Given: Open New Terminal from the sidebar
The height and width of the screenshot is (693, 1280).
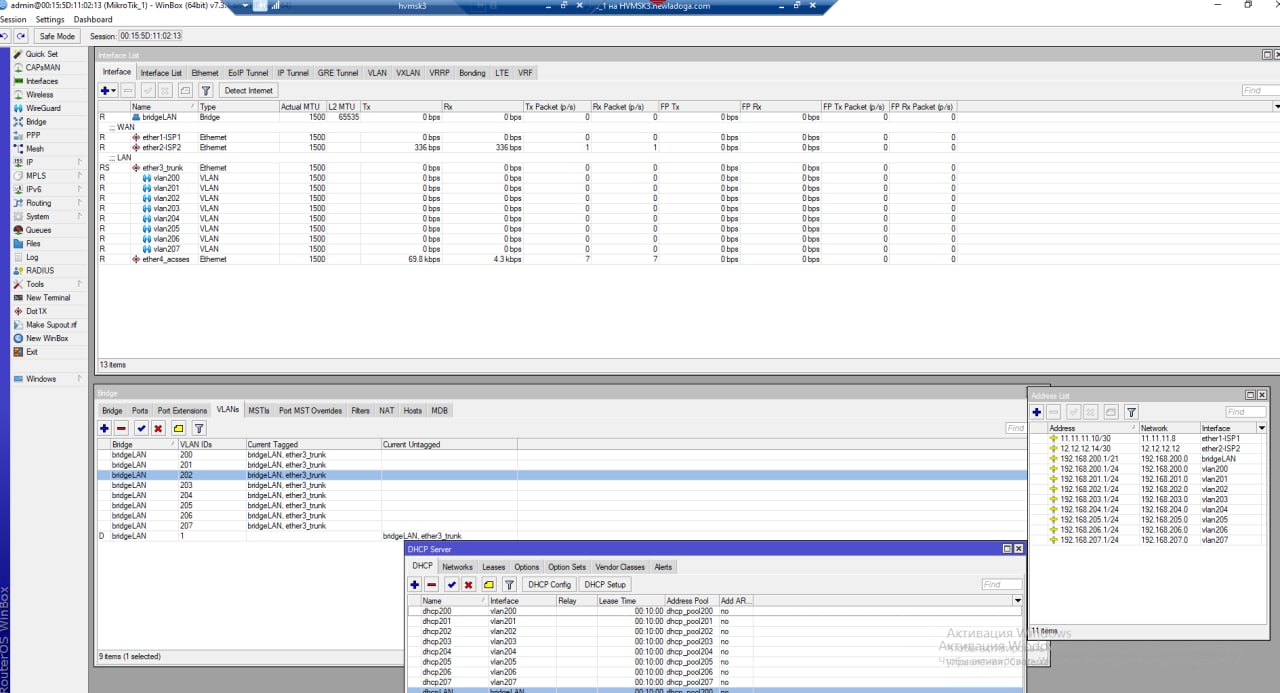Looking at the screenshot, I should pyautogui.click(x=48, y=298).
